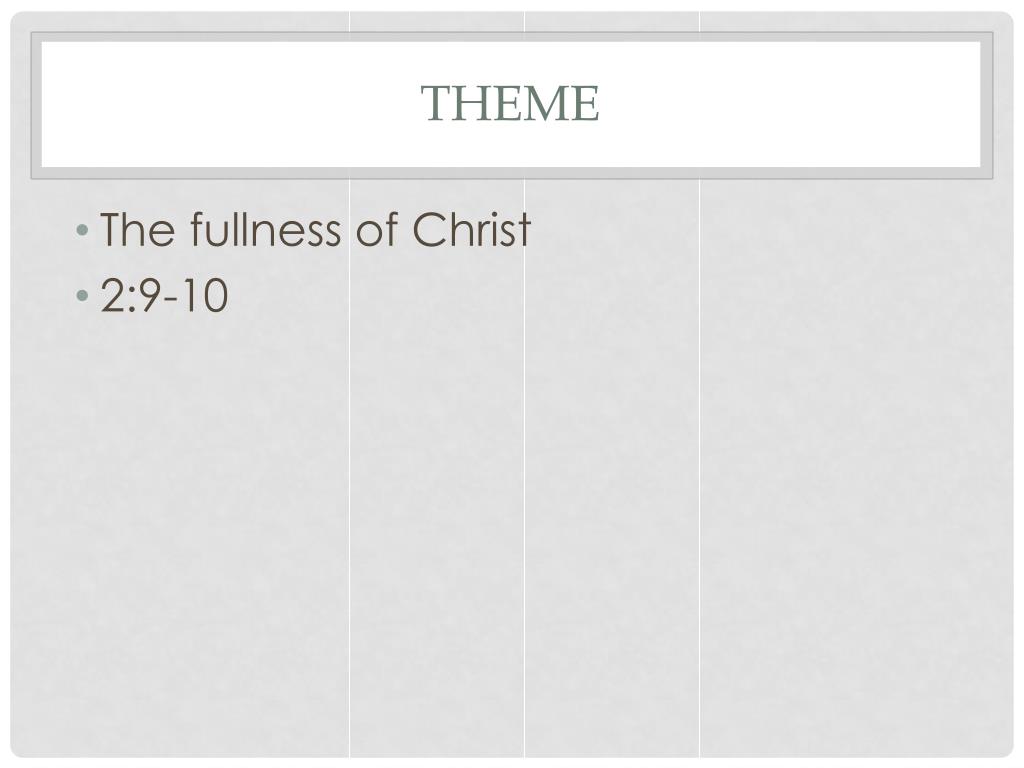Click the chapter number "2" in second bullet
Image resolution: width=1024 pixels, height=768 pixels.
(x=111, y=296)
